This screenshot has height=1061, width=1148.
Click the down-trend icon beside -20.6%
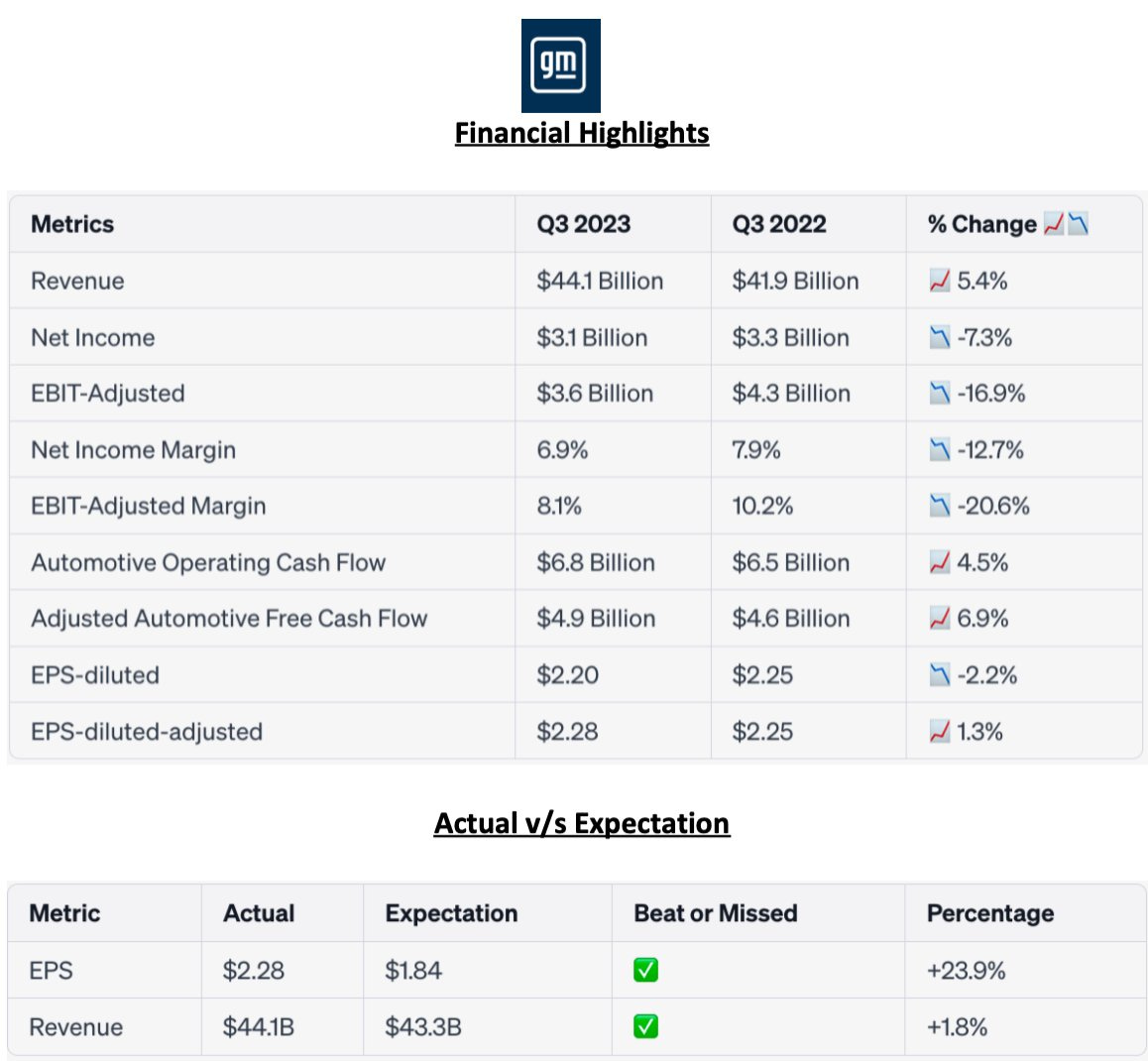[939, 507]
